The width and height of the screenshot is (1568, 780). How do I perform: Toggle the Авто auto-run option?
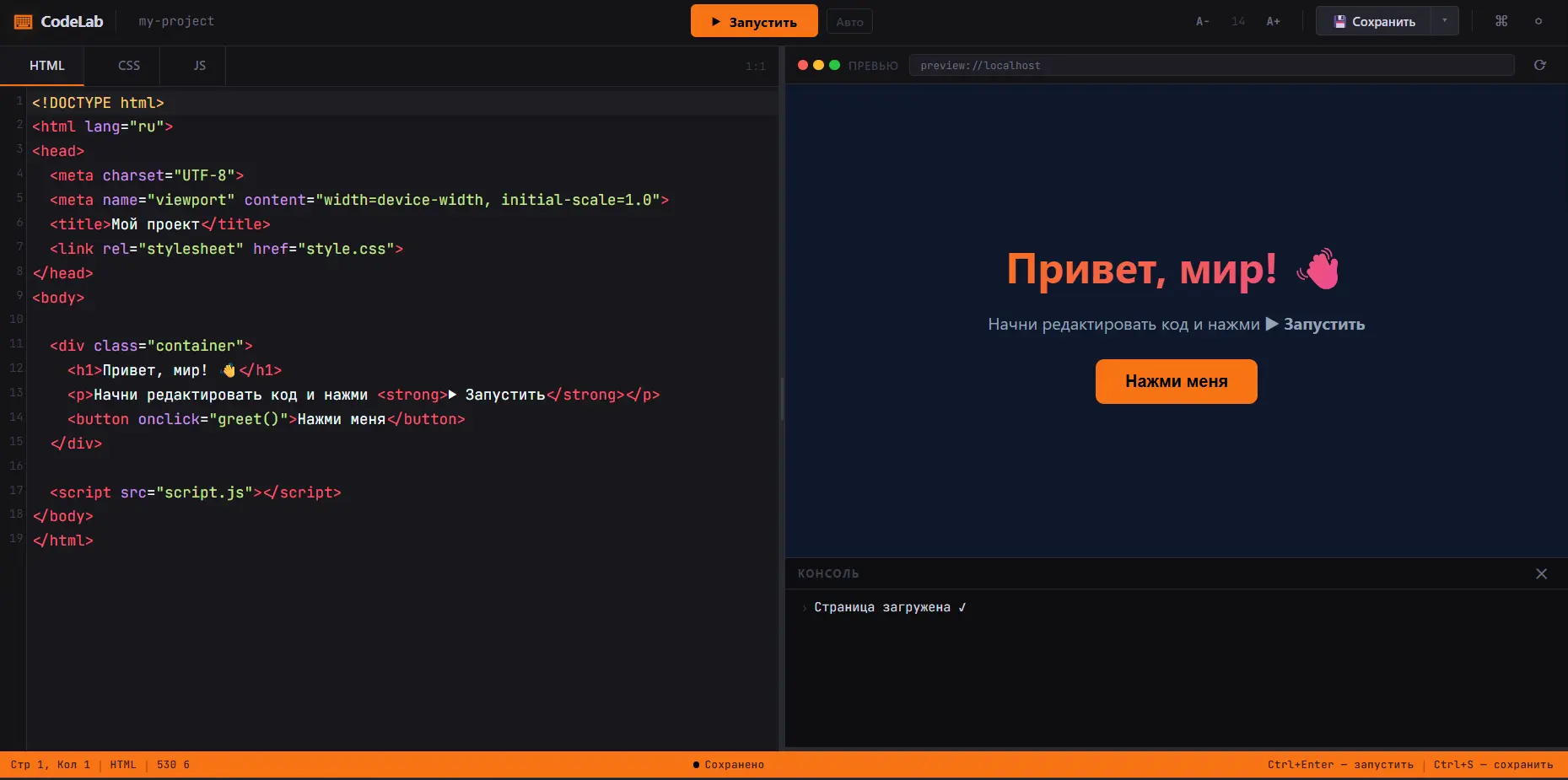pyautogui.click(x=849, y=22)
